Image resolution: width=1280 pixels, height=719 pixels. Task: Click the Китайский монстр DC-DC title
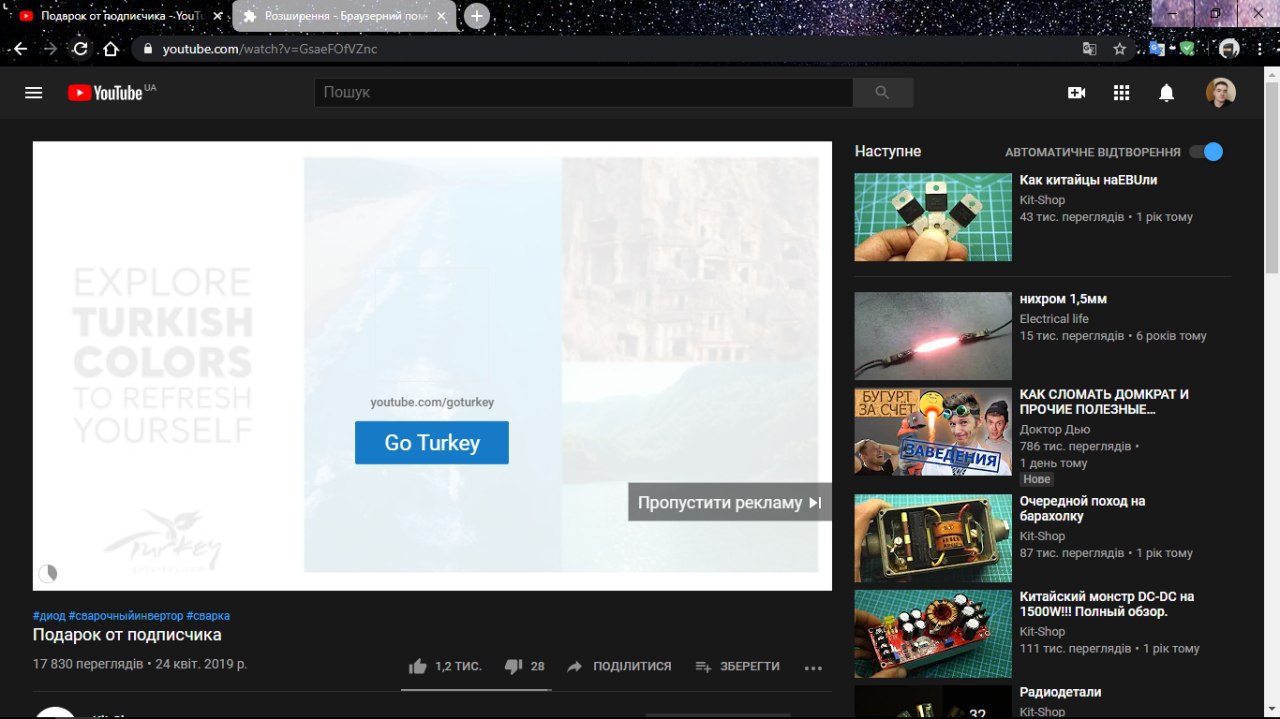[1107, 604]
